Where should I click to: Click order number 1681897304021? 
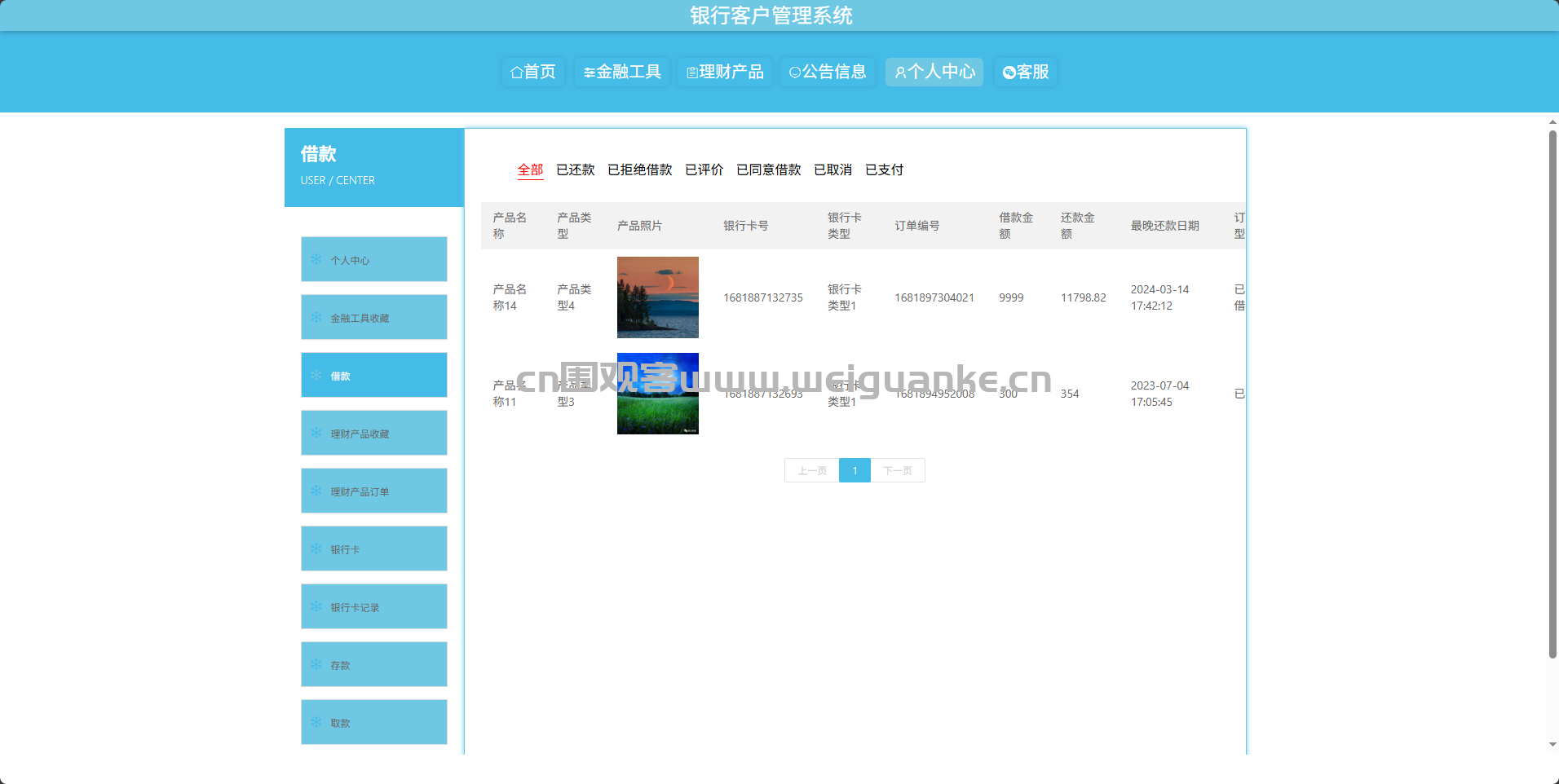934,297
